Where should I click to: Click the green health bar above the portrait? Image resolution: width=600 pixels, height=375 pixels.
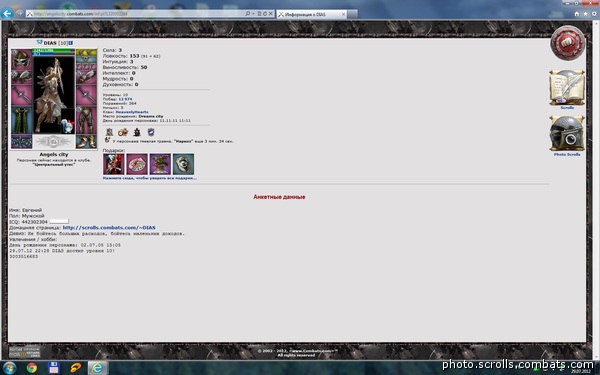click(54, 51)
